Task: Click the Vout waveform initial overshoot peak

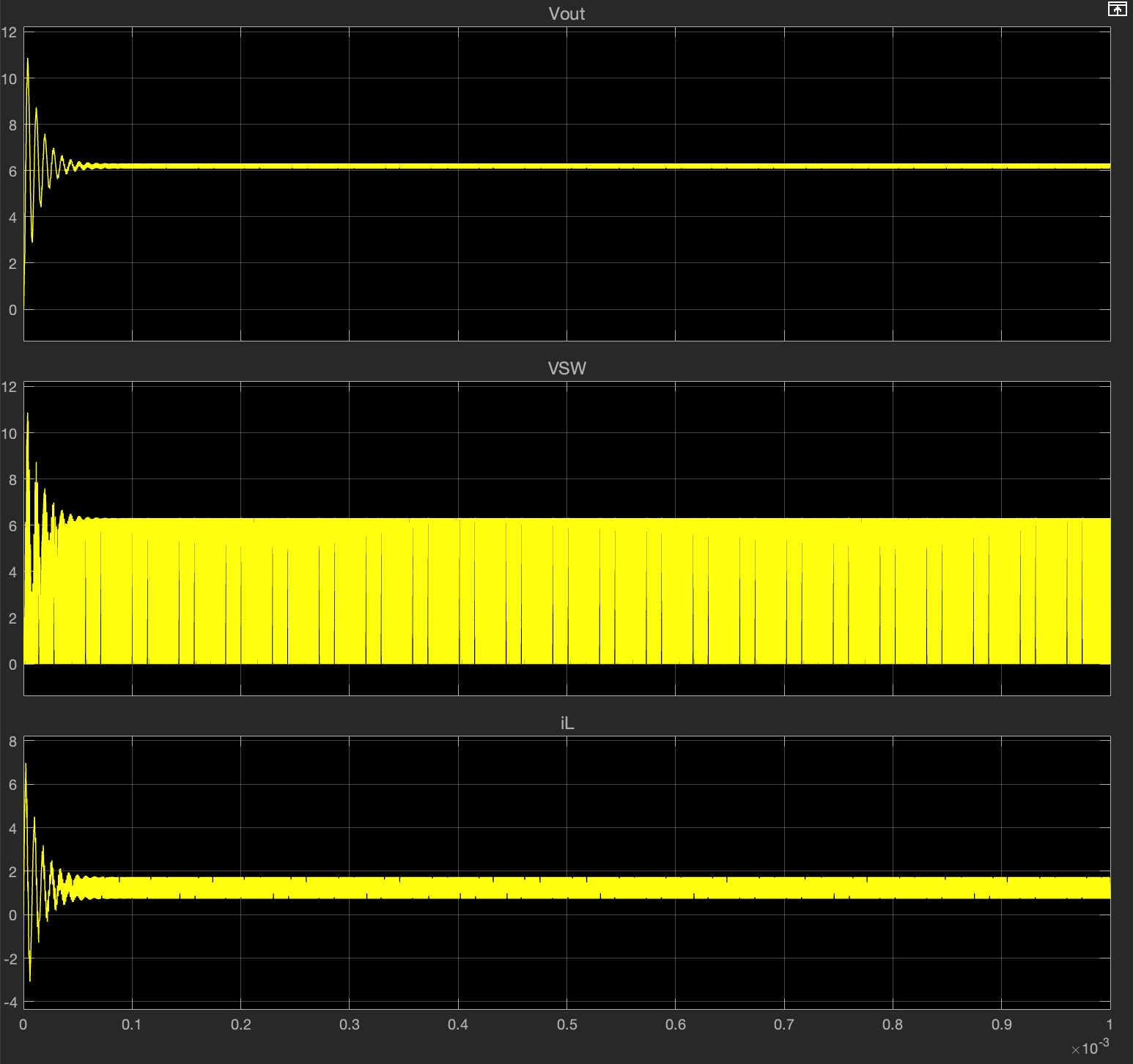Action: point(28,59)
